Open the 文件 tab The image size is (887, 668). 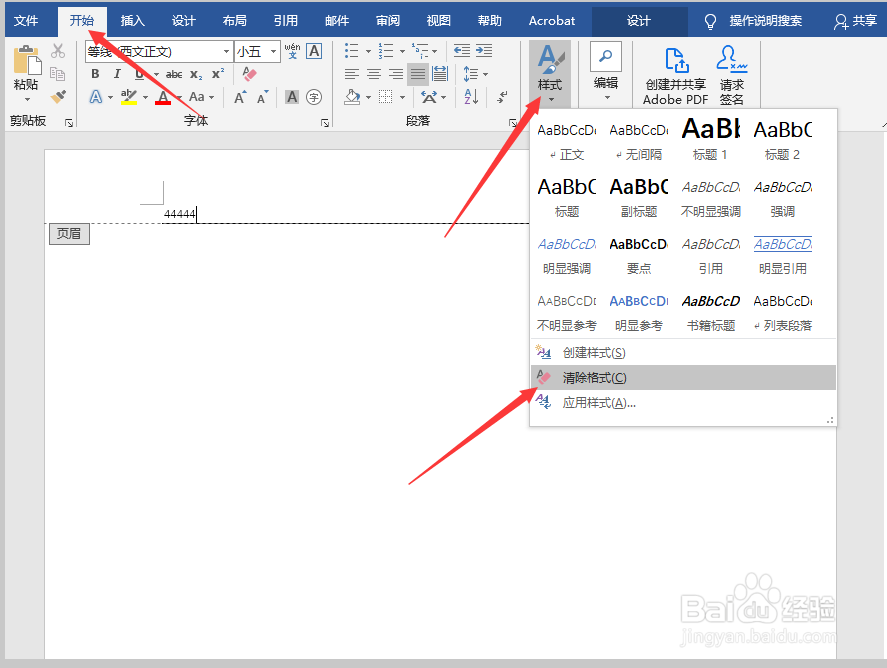26,21
